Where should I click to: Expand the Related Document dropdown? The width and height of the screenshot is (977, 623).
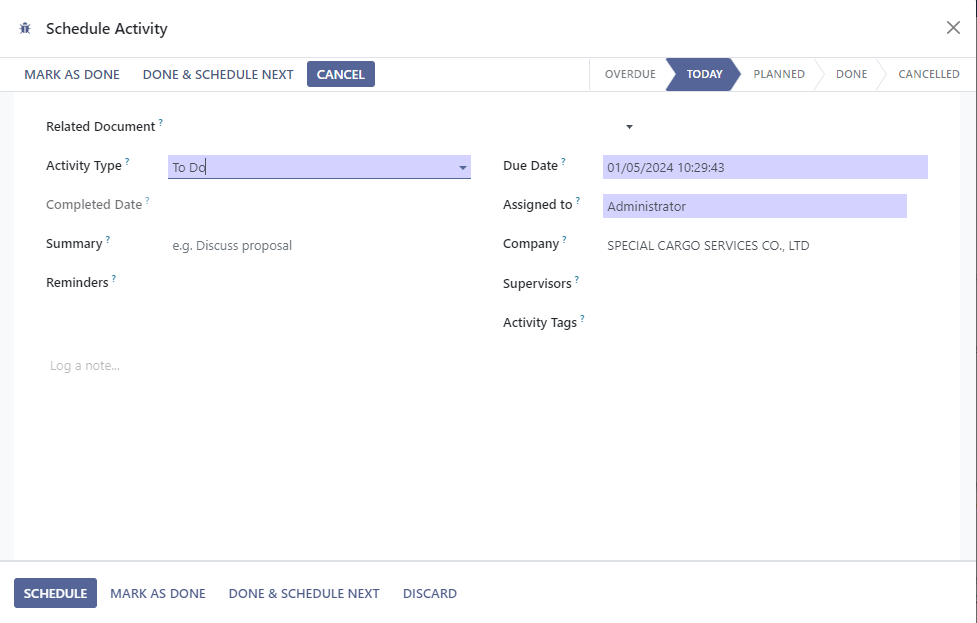pos(628,128)
